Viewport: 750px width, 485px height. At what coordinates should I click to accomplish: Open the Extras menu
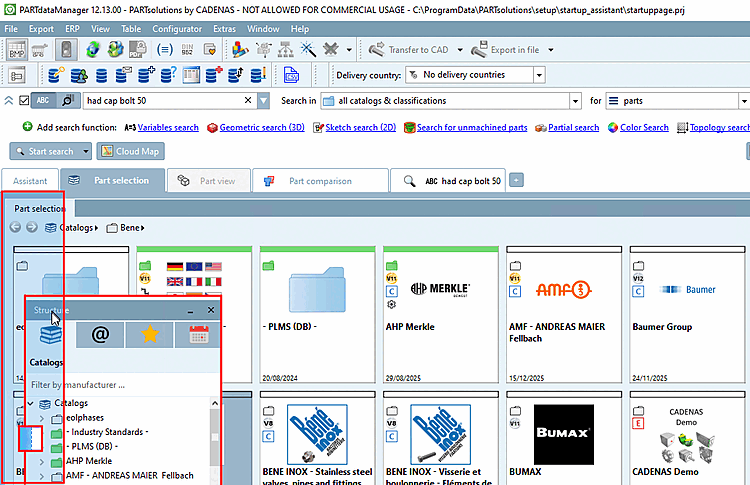click(x=224, y=29)
